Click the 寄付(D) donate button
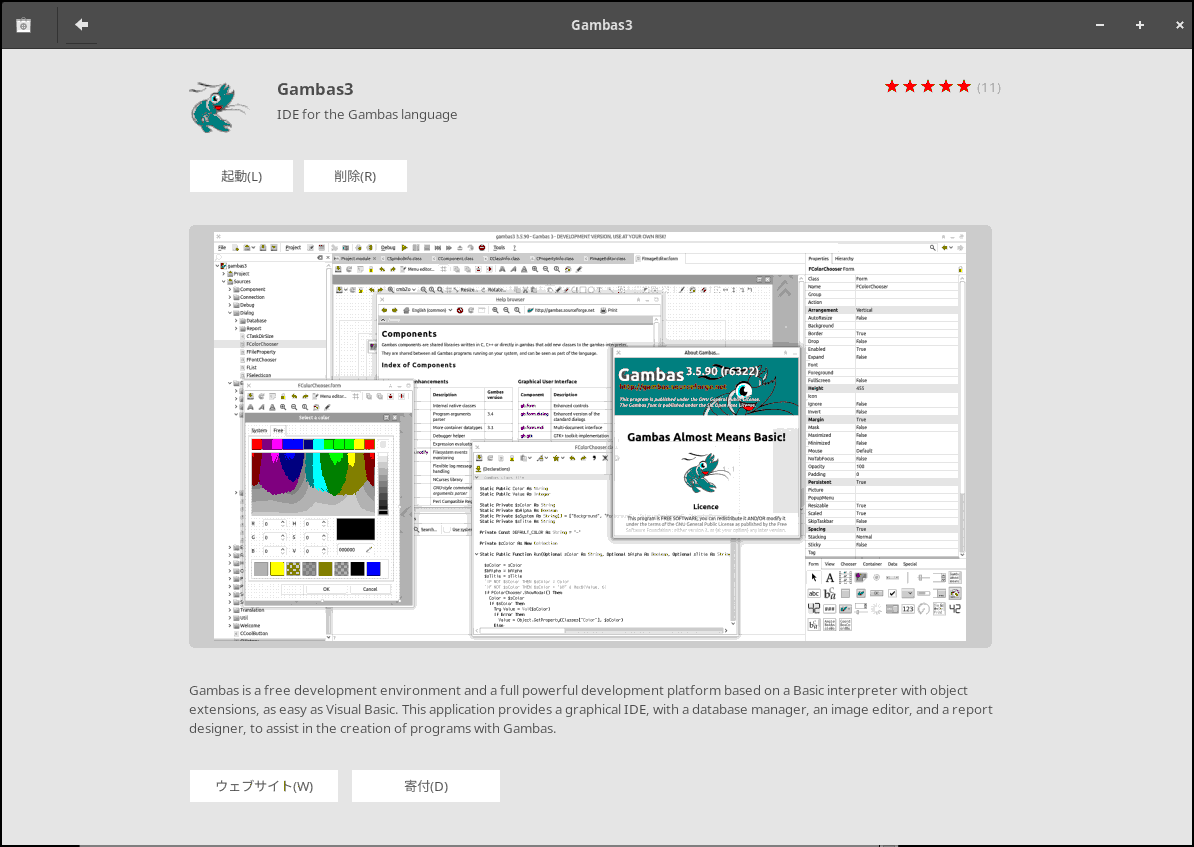This screenshot has height=847, width=1194. [426, 785]
